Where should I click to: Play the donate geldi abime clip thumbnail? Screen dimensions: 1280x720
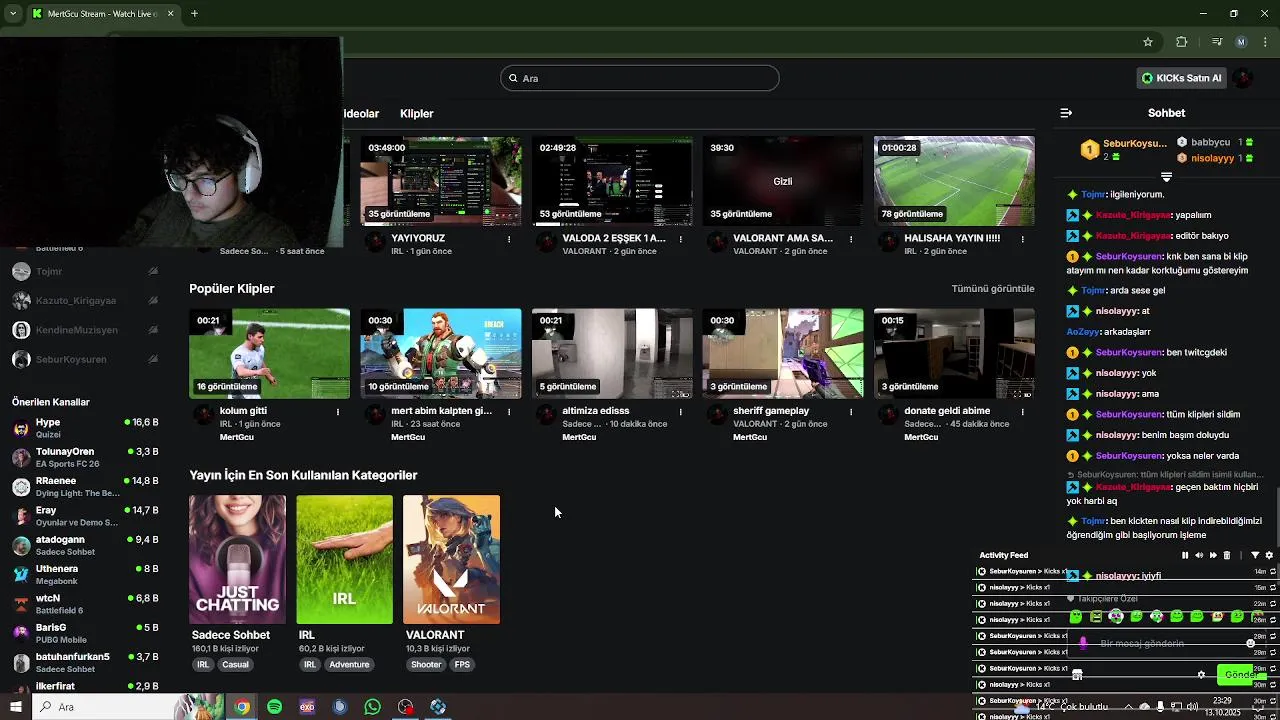click(954, 353)
